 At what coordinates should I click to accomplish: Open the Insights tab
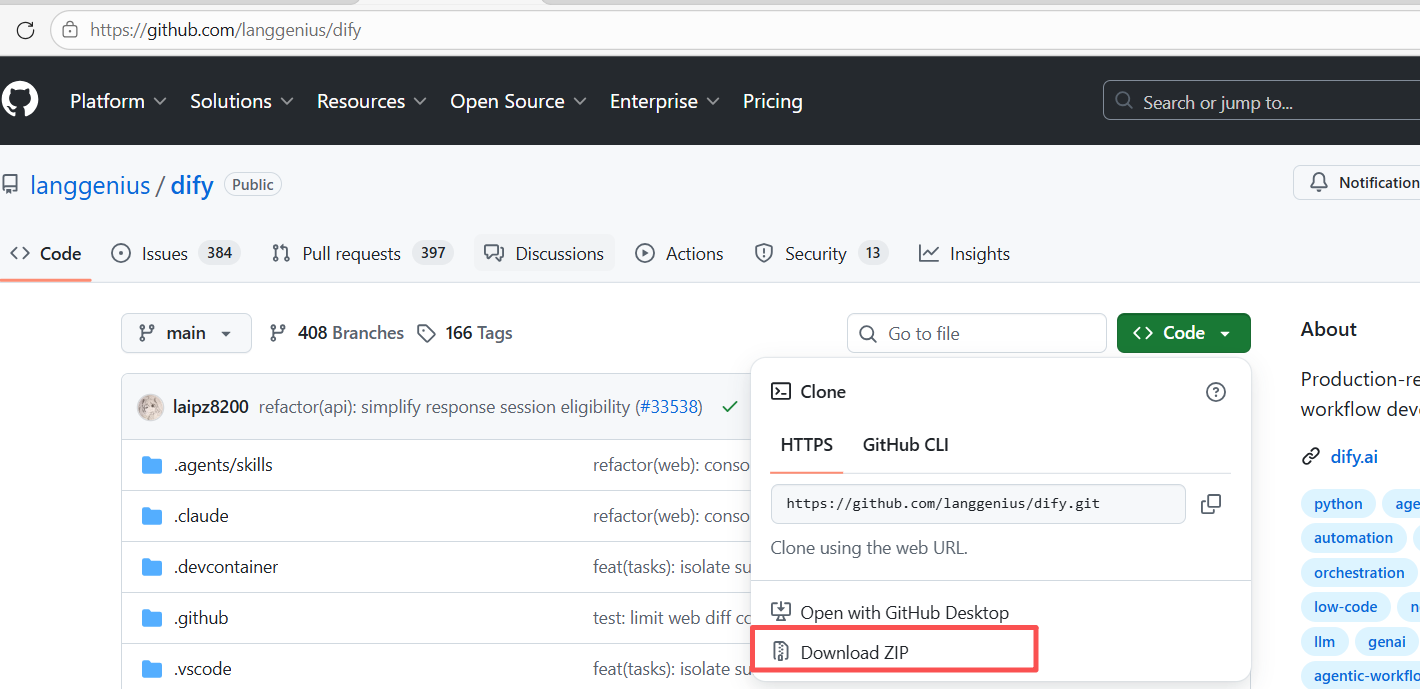[x=965, y=254]
